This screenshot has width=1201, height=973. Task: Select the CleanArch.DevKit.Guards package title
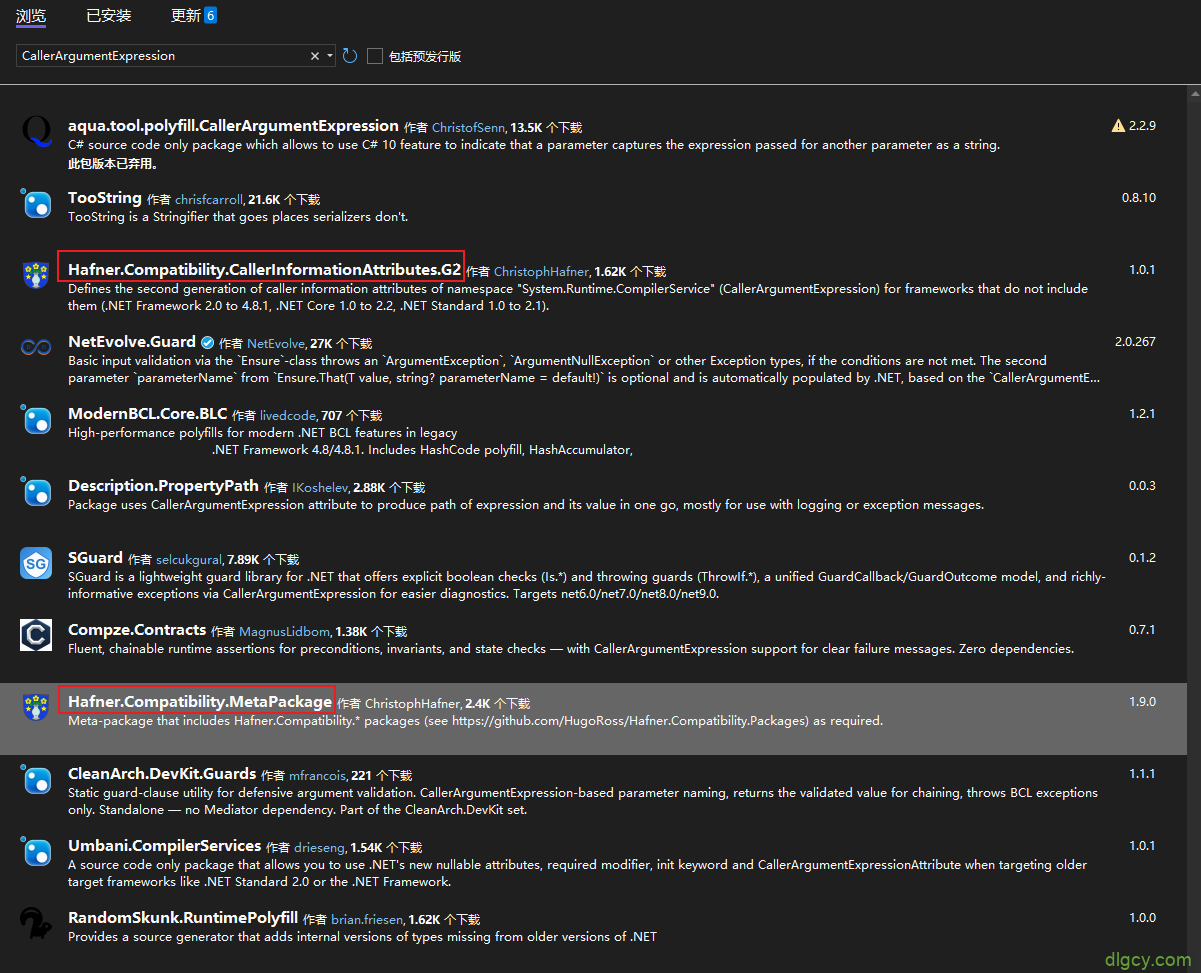[x=162, y=774]
